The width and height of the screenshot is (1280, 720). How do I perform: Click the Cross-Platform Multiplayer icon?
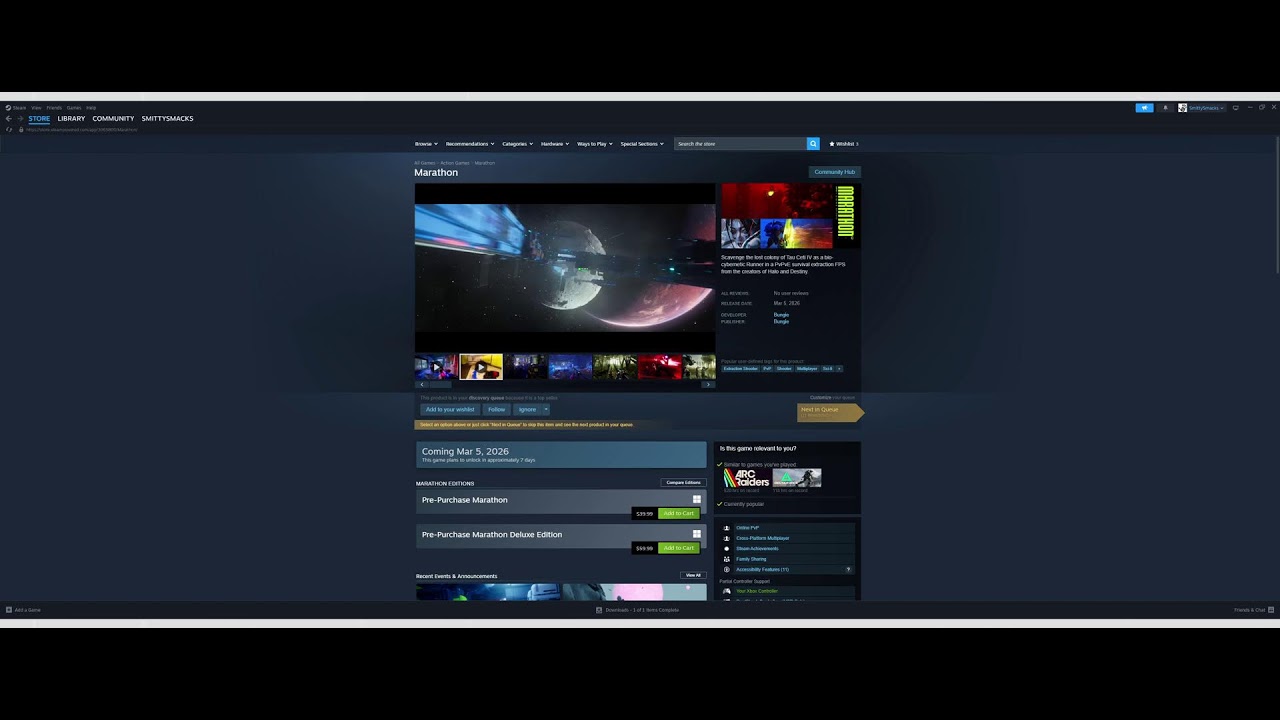point(727,538)
